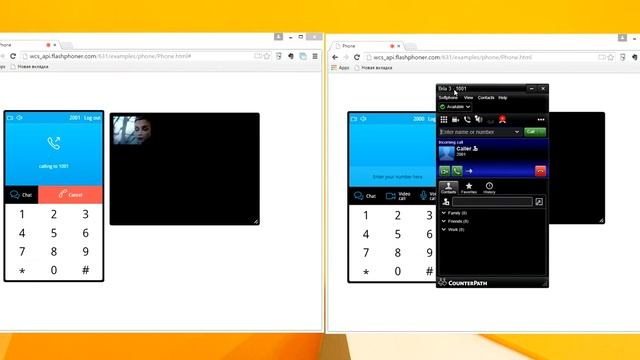Toggle the camera icon in left phone header
640x360 pixels.
[x=10, y=118]
